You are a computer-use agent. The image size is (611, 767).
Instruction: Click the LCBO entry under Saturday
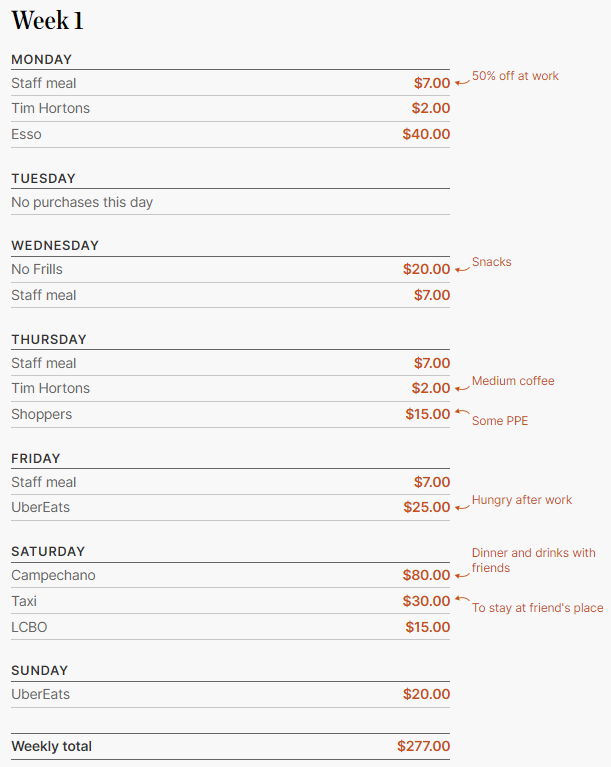[29, 627]
